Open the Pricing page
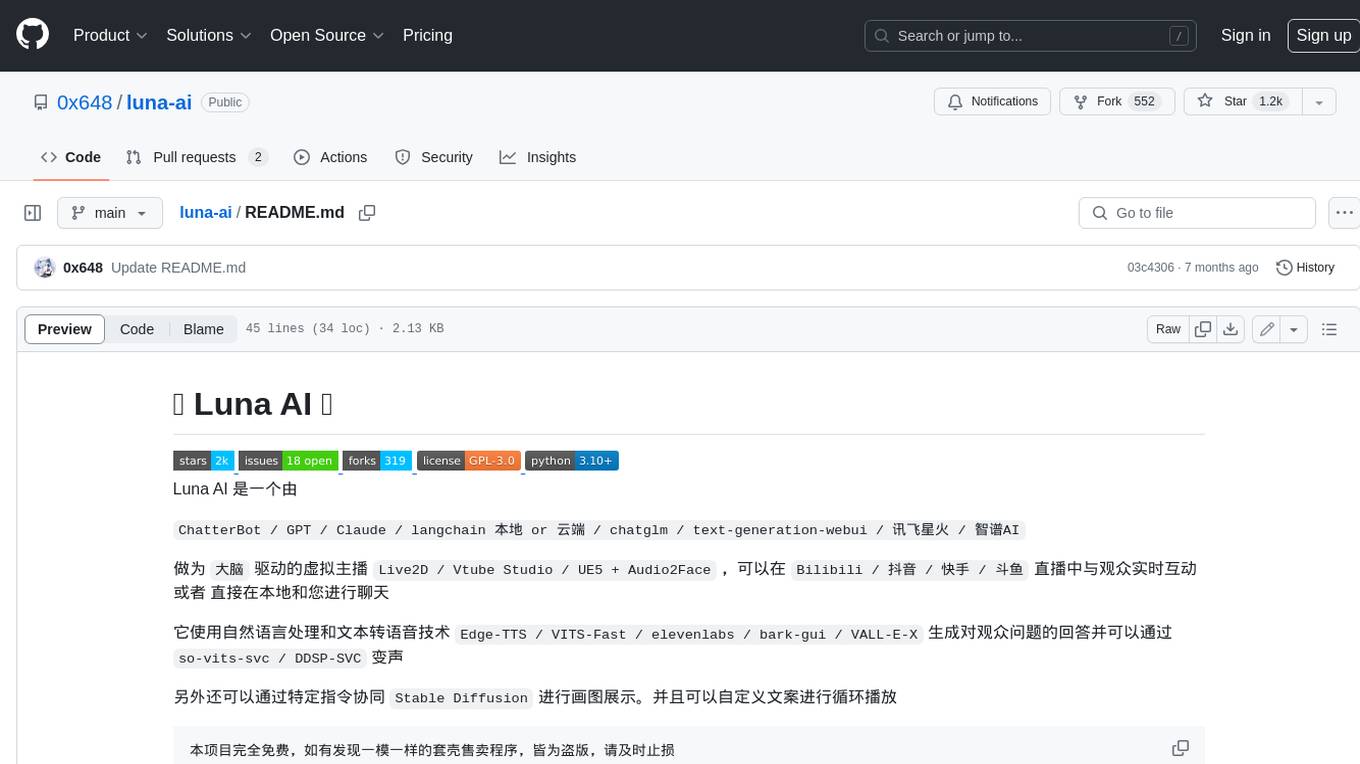The image size is (1360, 764). coord(427,35)
